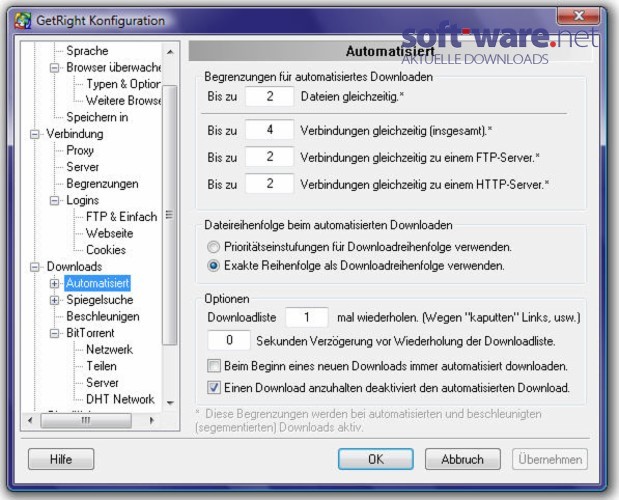Click the Downloadliste repeat count field
Image resolution: width=619 pixels, height=500 pixels.
pos(306,317)
